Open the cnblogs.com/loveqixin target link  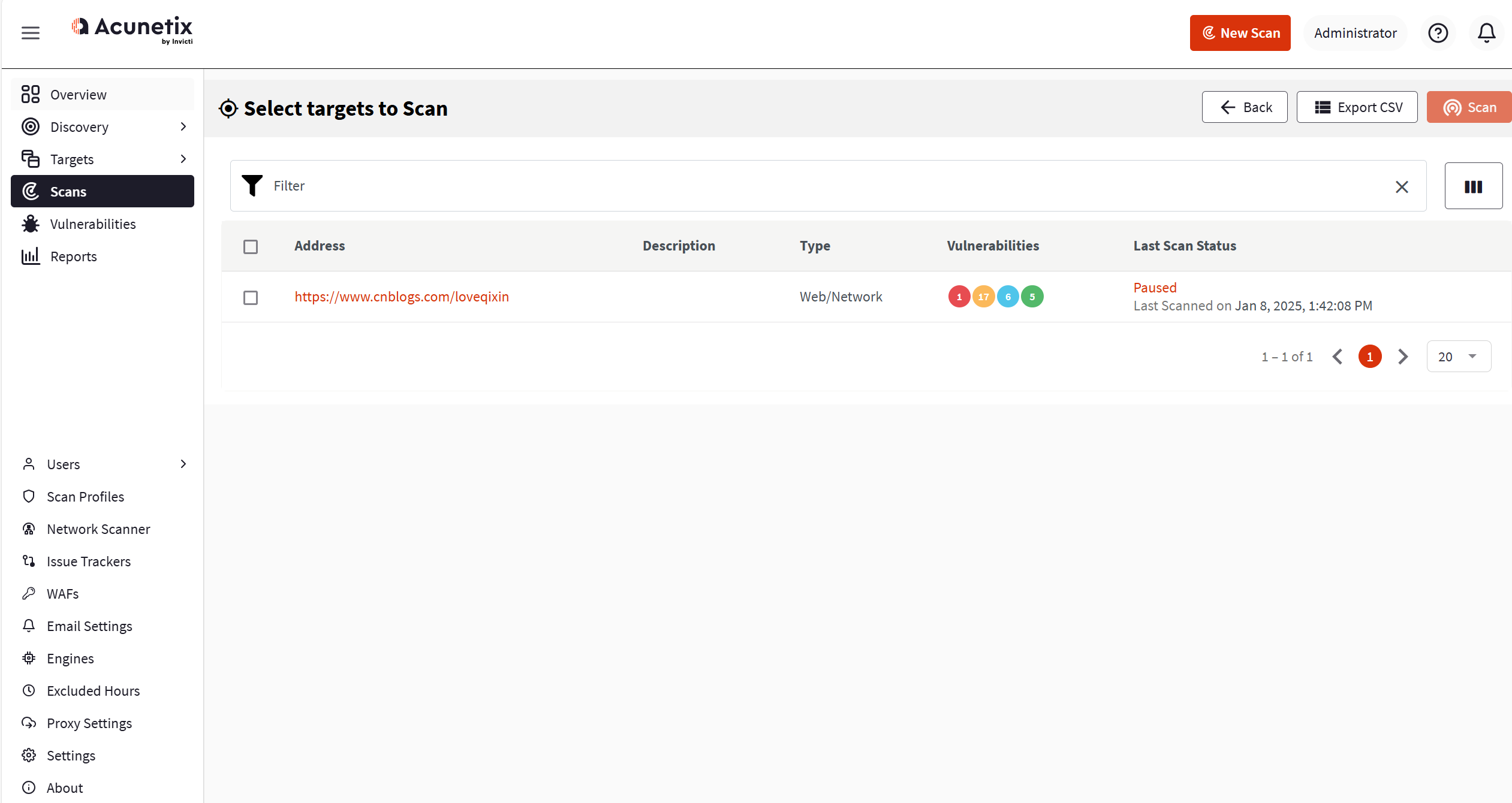tap(401, 297)
